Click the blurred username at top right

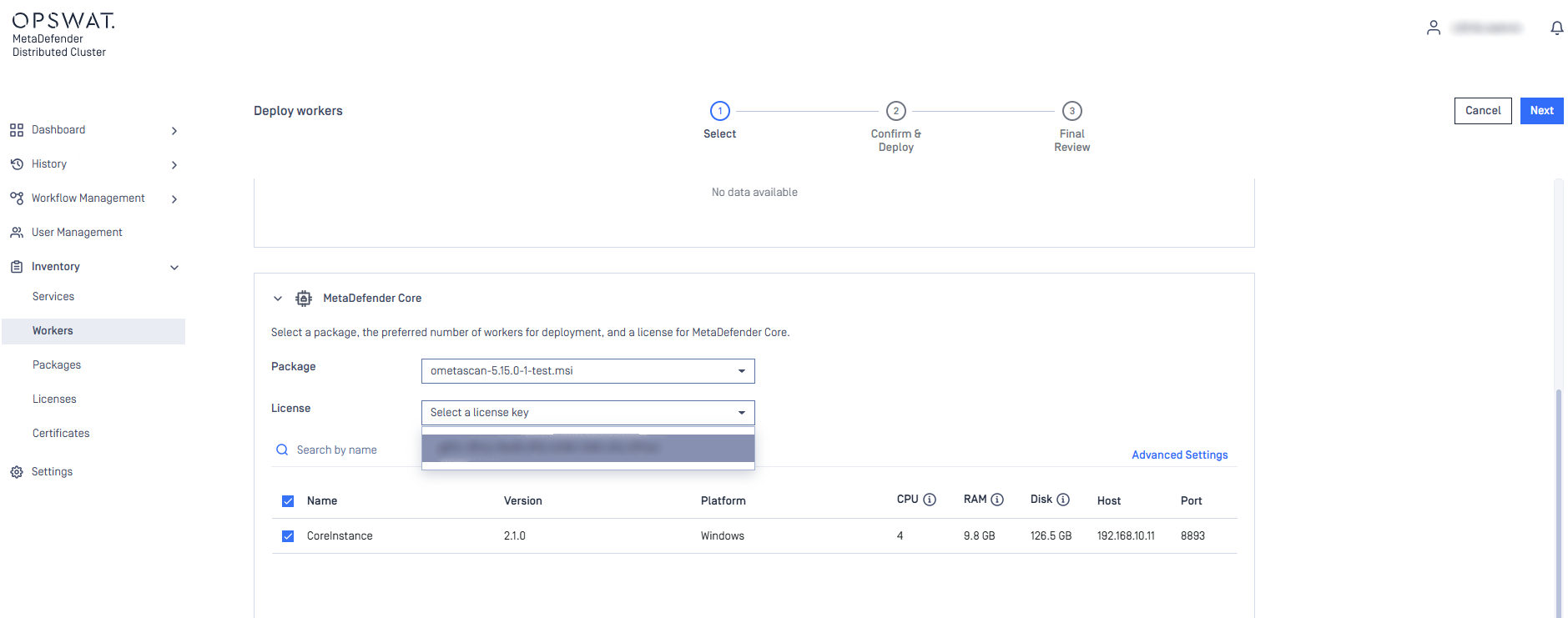1487,28
